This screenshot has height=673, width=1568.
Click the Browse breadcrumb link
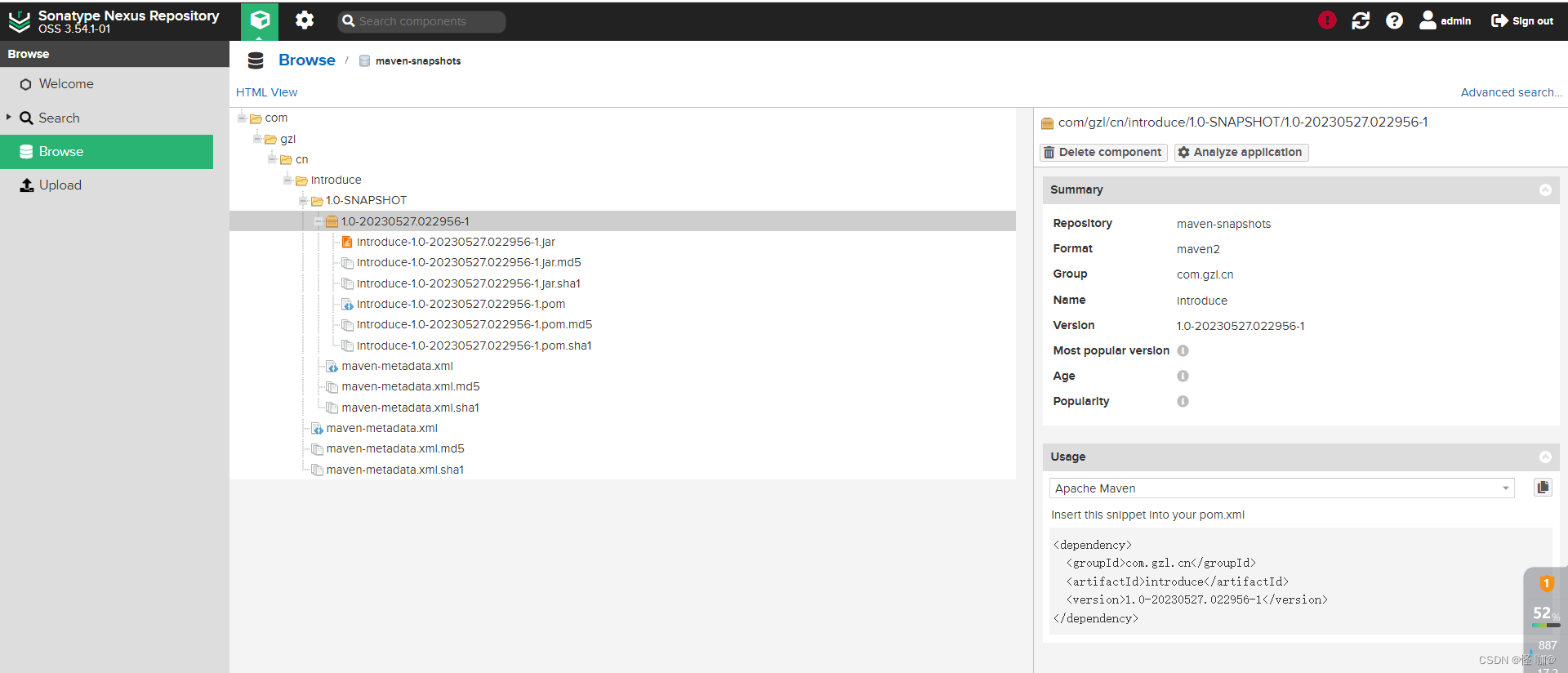tap(306, 60)
